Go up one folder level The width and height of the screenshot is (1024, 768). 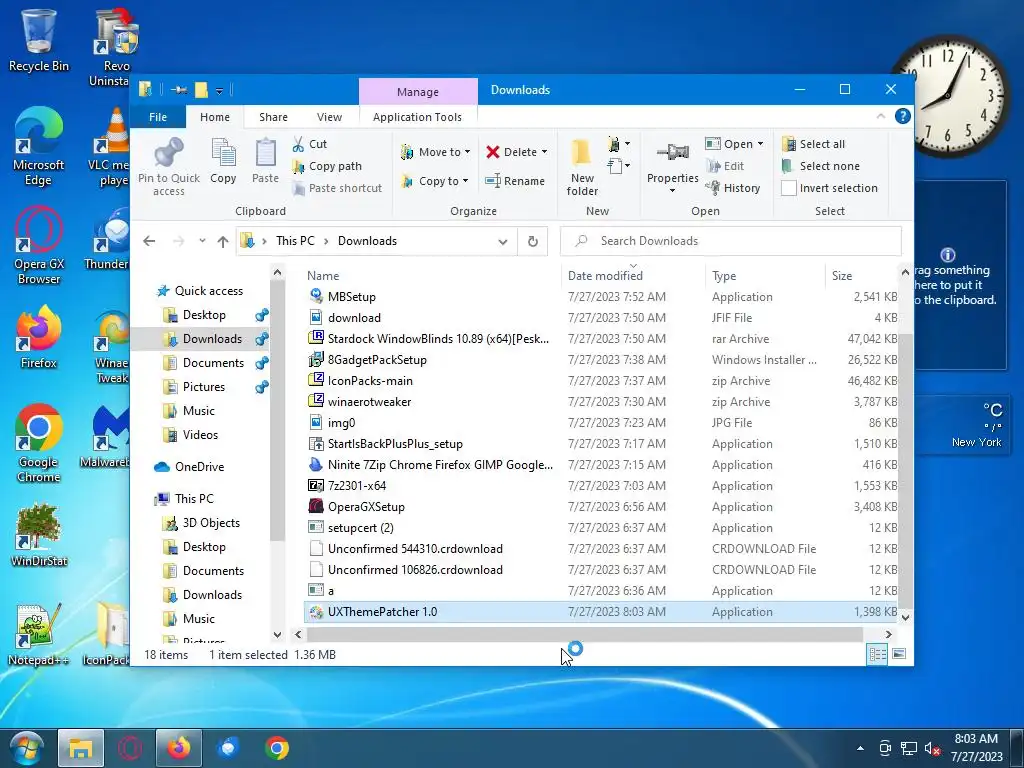tap(223, 242)
